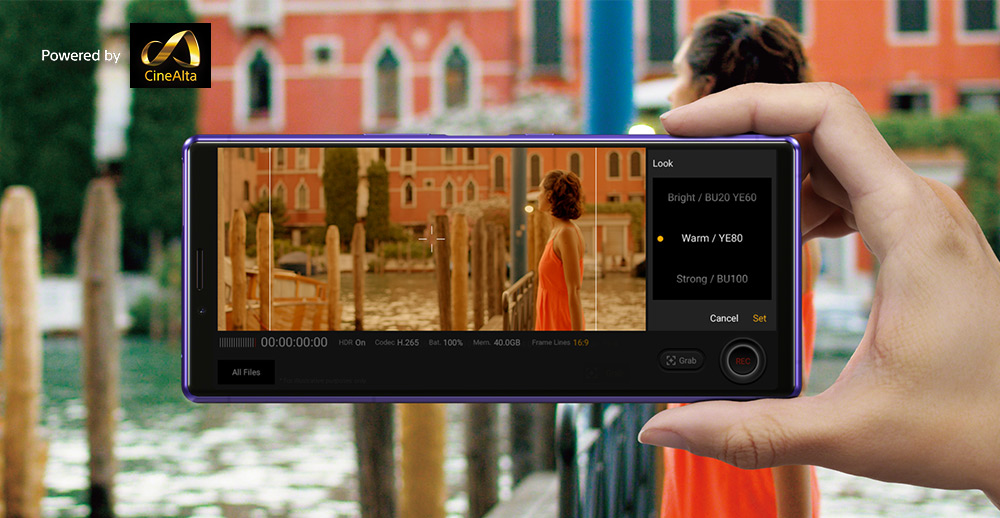Image resolution: width=1000 pixels, height=518 pixels.
Task: Tap the center crosshair focus marker
Action: [432, 236]
